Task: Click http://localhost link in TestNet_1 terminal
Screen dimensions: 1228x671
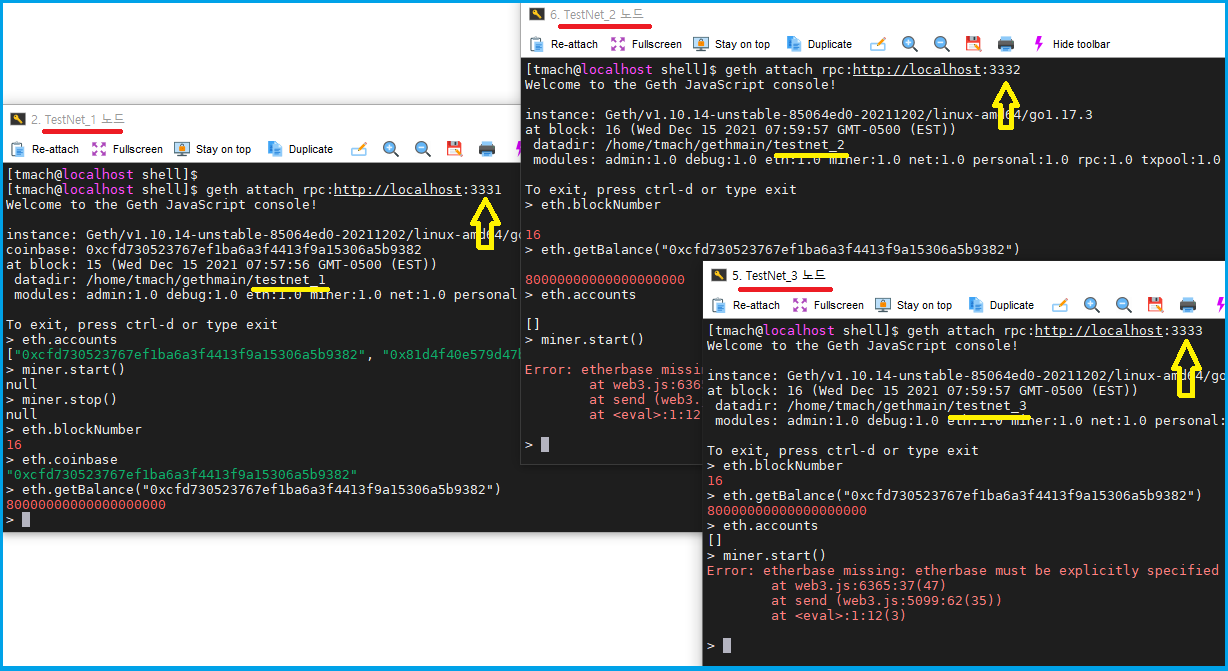Action: (398, 189)
